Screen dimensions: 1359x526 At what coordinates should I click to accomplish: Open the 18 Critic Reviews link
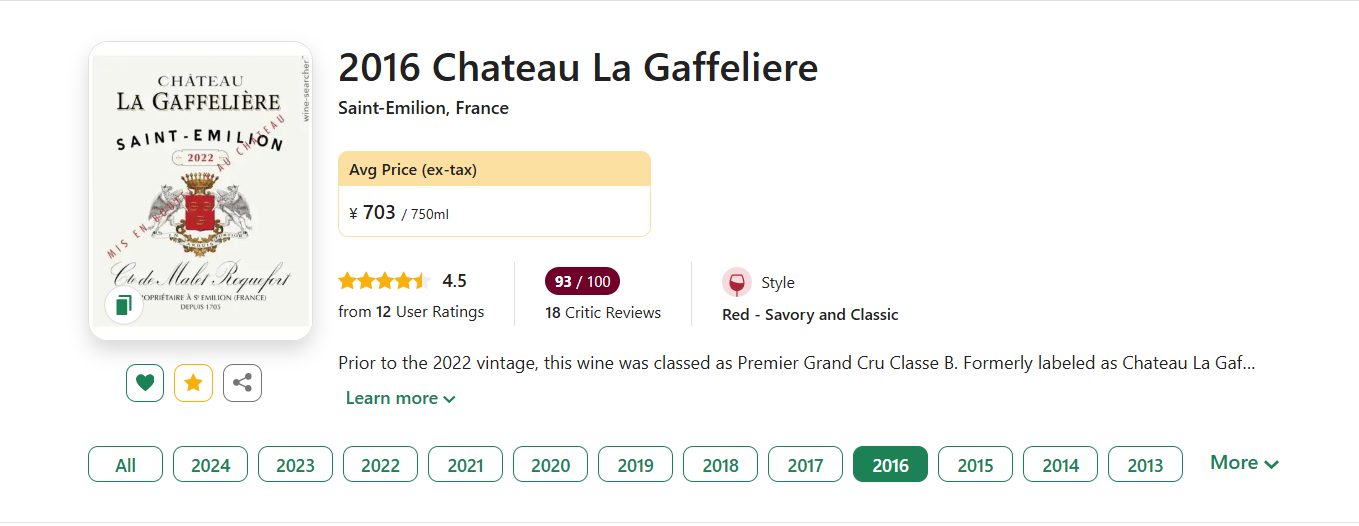[x=603, y=313]
